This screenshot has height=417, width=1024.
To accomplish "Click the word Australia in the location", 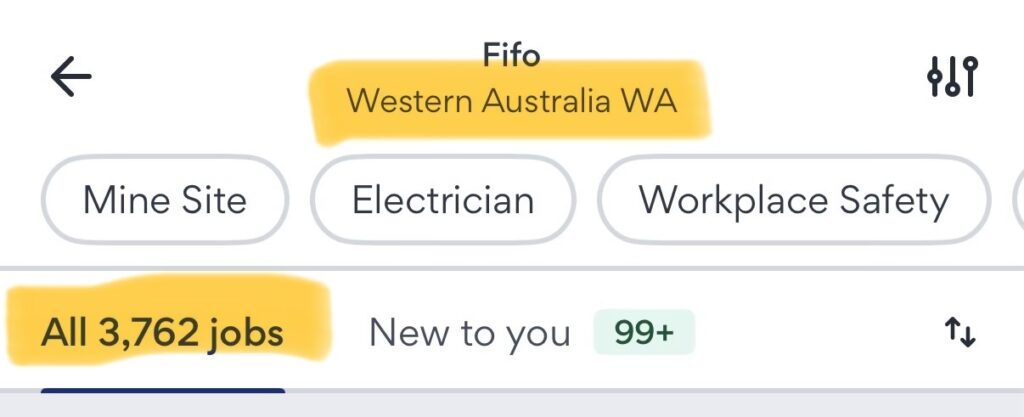I will [546, 101].
